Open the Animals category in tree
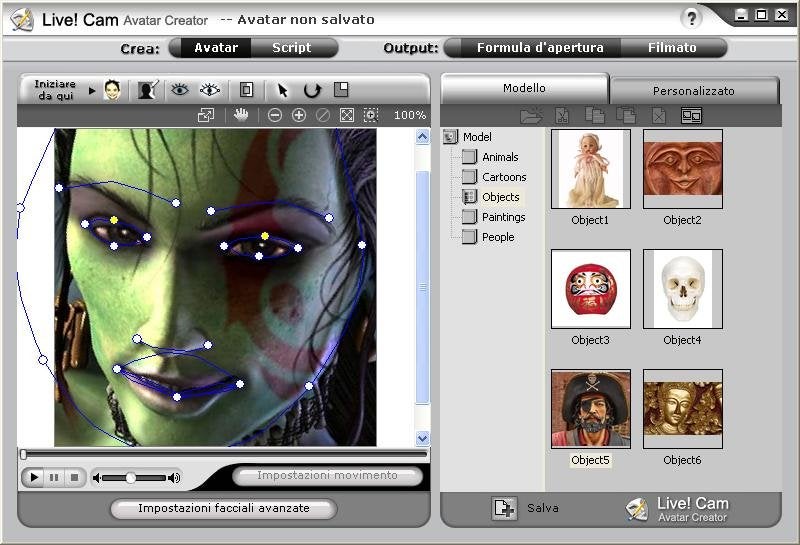This screenshot has width=800, height=545. (499, 157)
